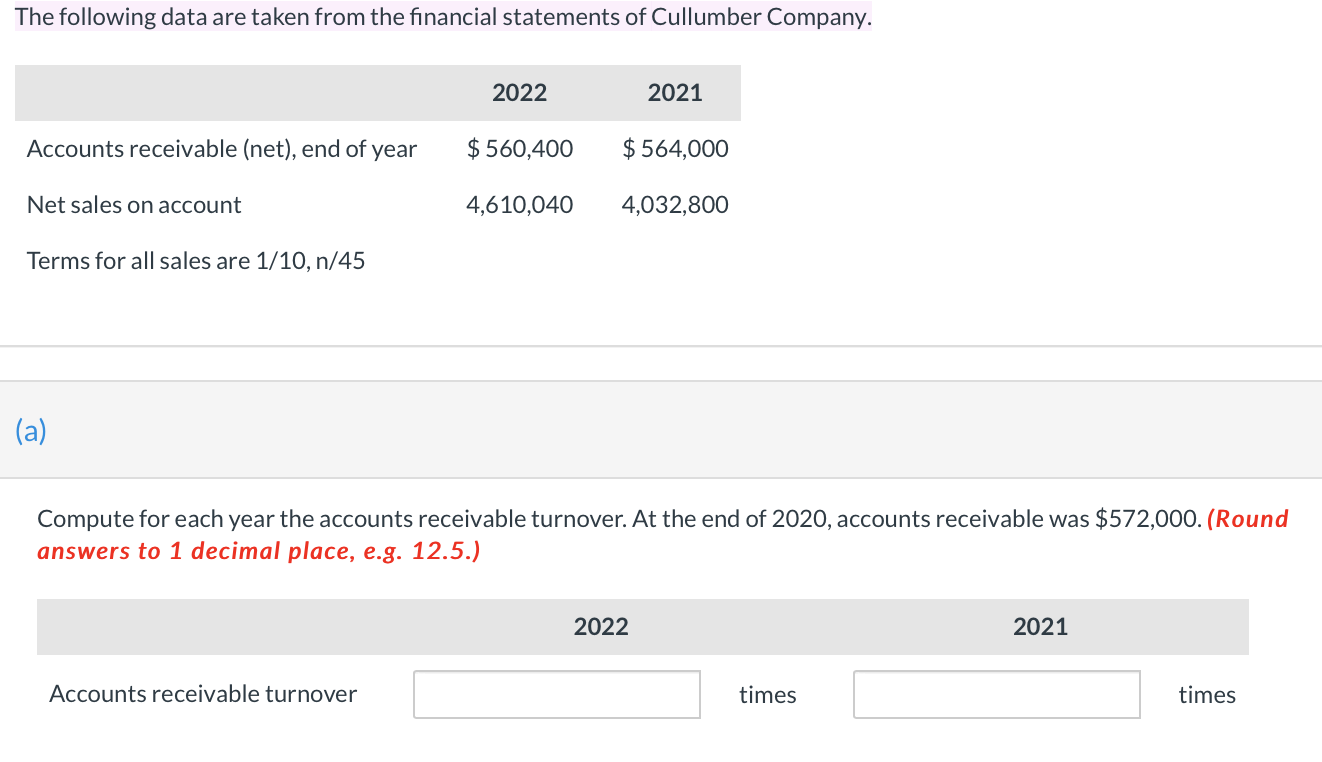Viewport: 1322px width, 762px height.
Task: Click the 'times' label after 2021 input
Action: 1207,695
